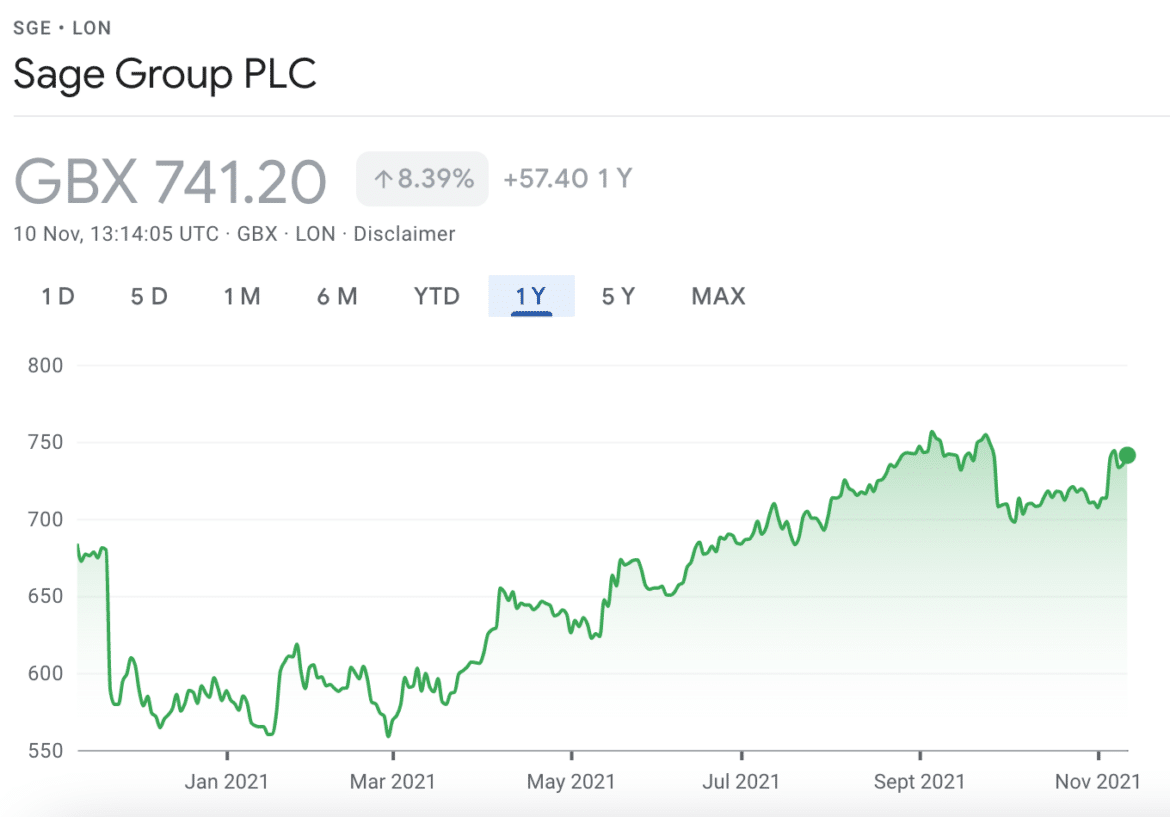The image size is (1170, 817).
Task: Switch to the 5Y chart view
Action: pos(617,296)
